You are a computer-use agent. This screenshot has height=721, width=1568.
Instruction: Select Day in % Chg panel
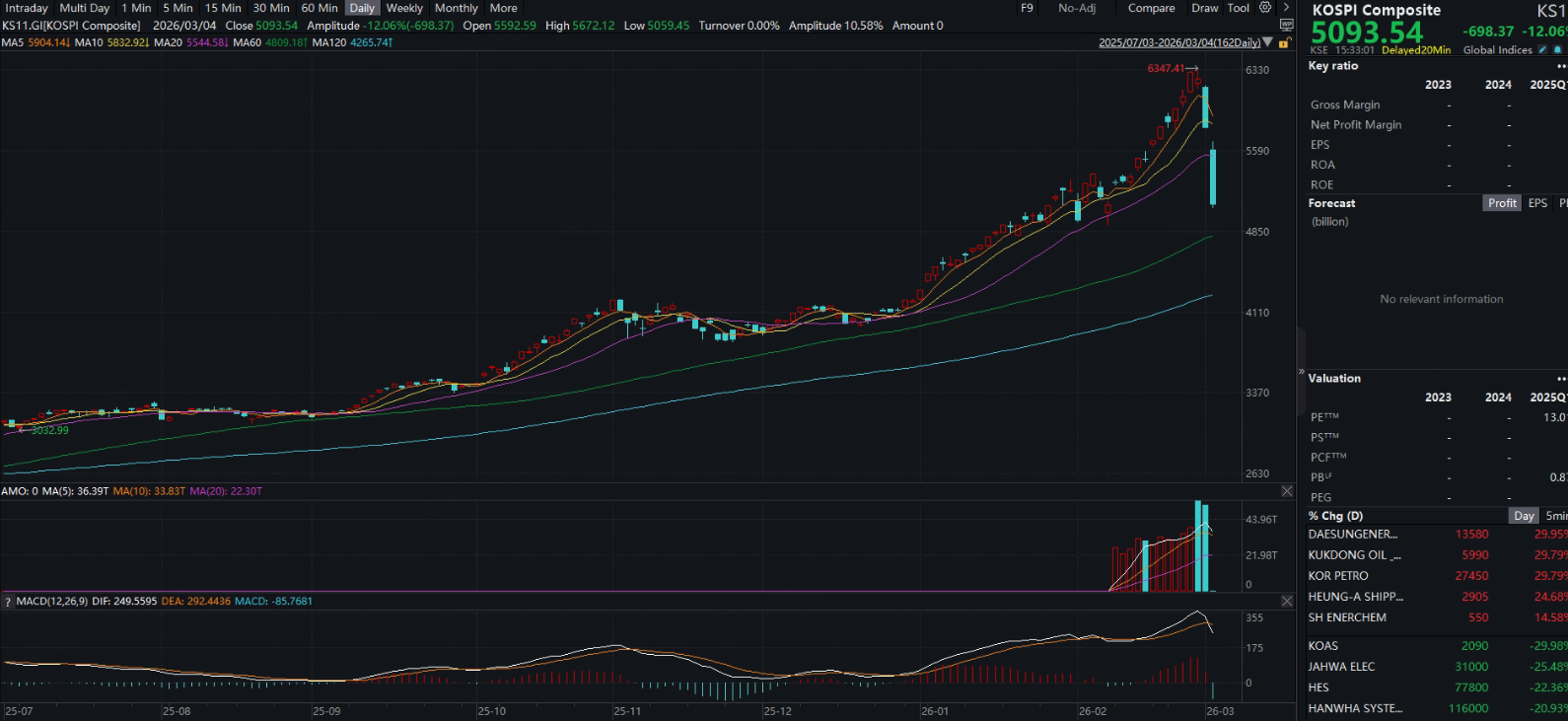(1524, 516)
